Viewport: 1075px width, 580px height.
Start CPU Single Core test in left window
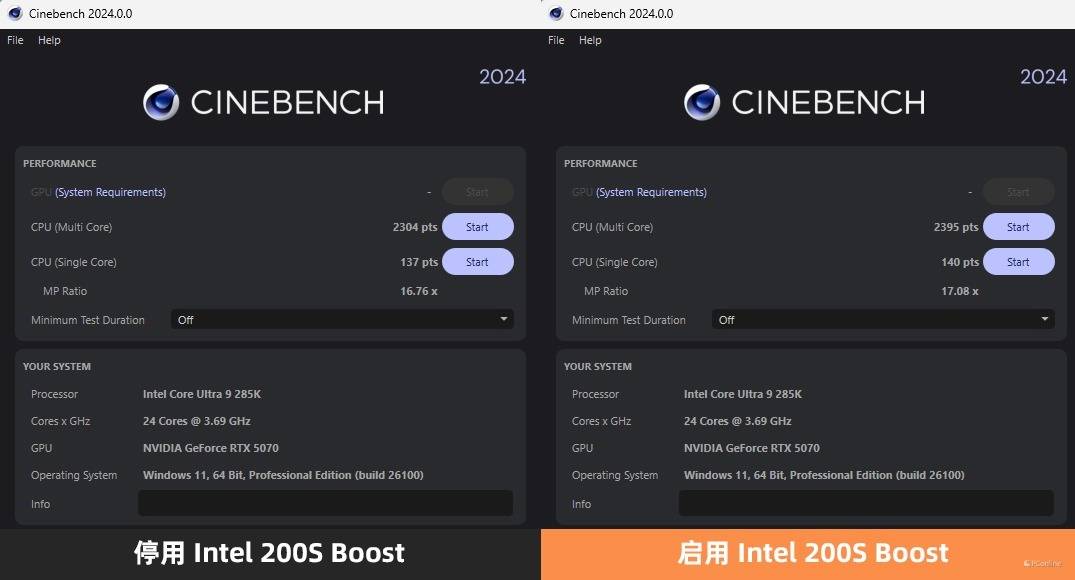(x=478, y=262)
